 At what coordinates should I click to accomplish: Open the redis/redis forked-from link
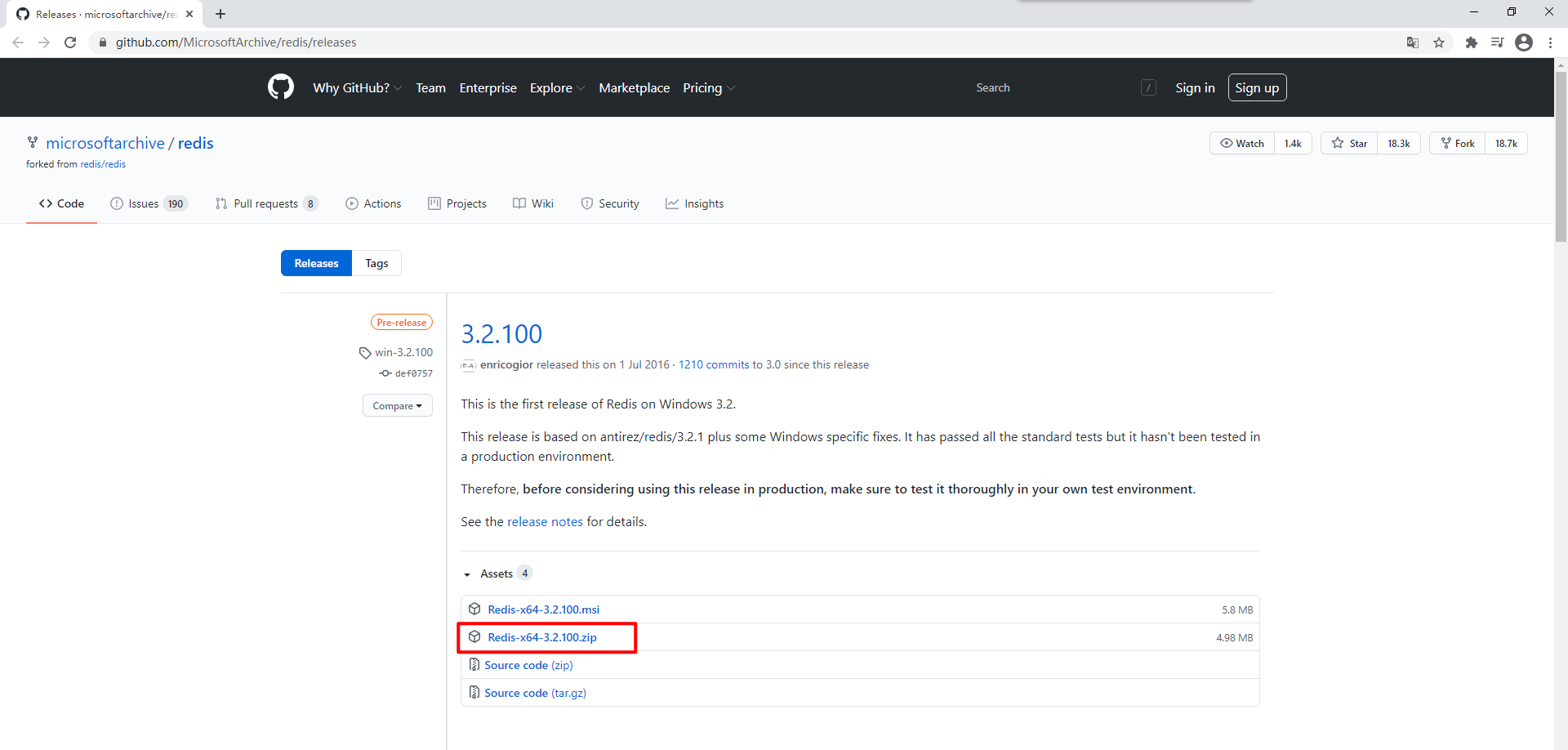click(103, 164)
